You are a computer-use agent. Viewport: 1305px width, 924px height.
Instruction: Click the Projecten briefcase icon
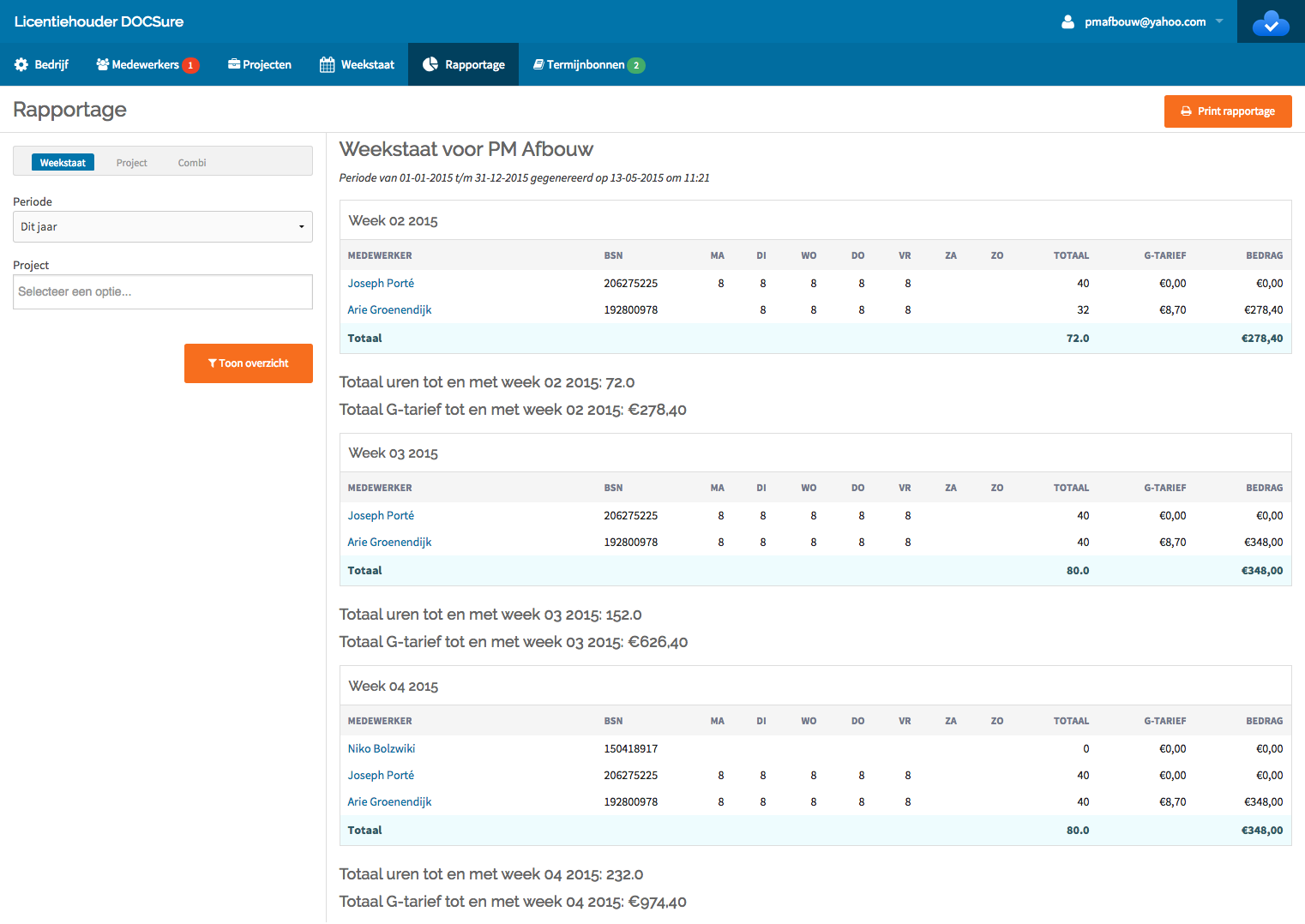click(233, 64)
